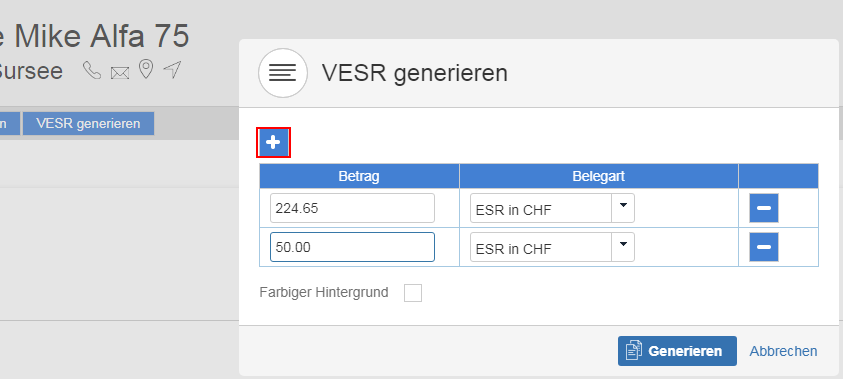Click the Farbiger Hintergrund label
Viewport: 843px width, 379px height.
[324, 292]
